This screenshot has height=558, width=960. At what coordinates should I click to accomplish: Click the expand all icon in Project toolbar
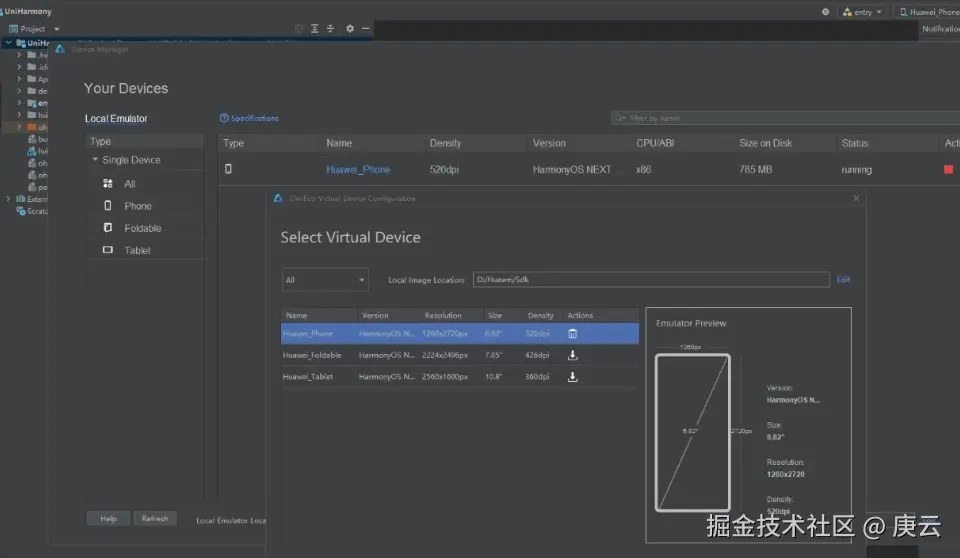(x=314, y=29)
